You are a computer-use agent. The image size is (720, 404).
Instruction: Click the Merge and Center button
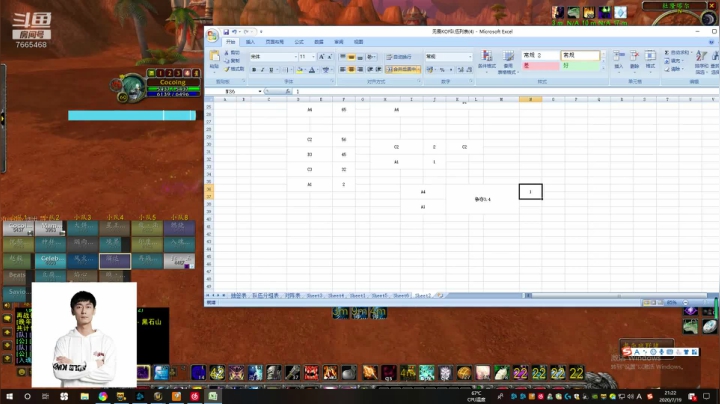(x=403, y=69)
